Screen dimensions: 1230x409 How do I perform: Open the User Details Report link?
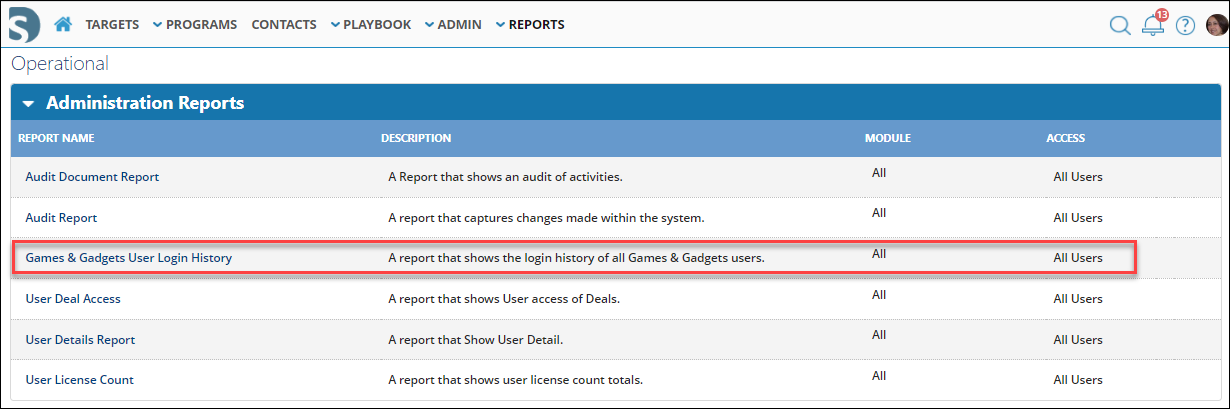tap(80, 340)
